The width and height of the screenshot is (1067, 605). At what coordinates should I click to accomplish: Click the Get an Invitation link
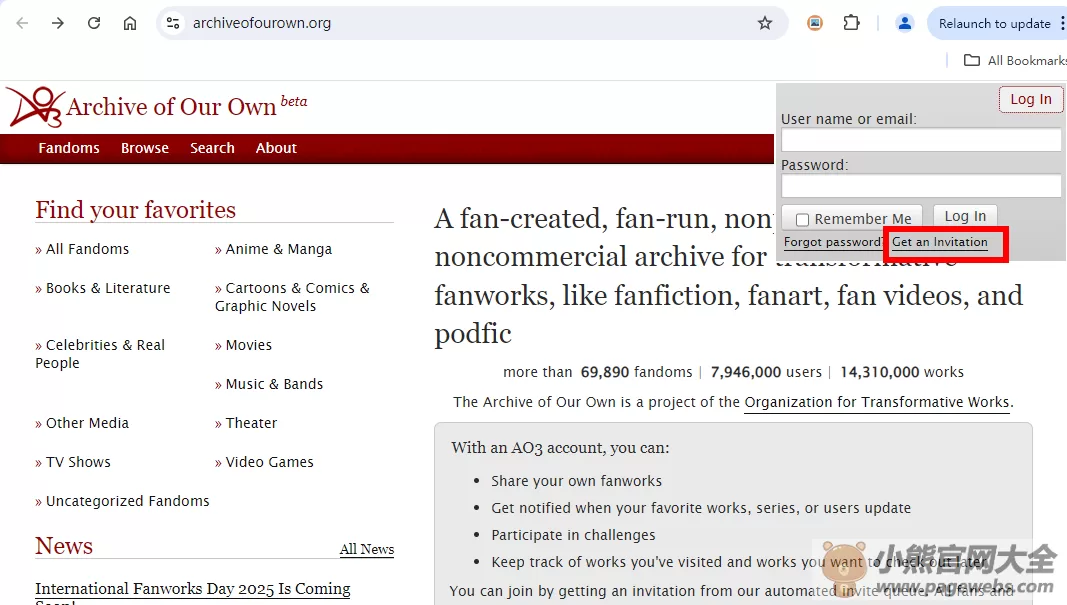940,242
